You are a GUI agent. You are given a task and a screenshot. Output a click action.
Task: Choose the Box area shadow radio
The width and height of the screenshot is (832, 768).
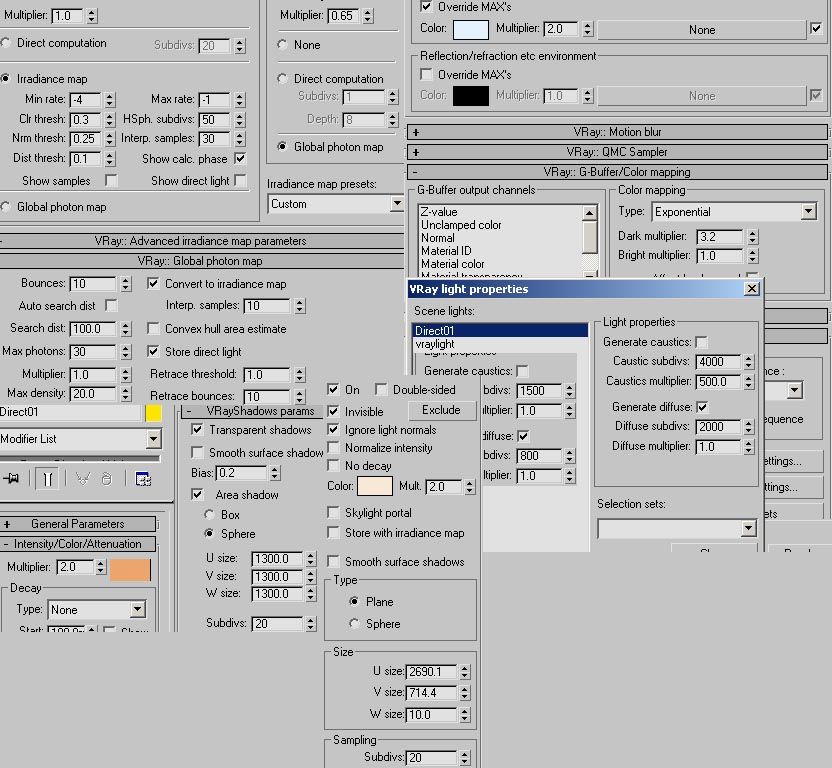point(209,514)
